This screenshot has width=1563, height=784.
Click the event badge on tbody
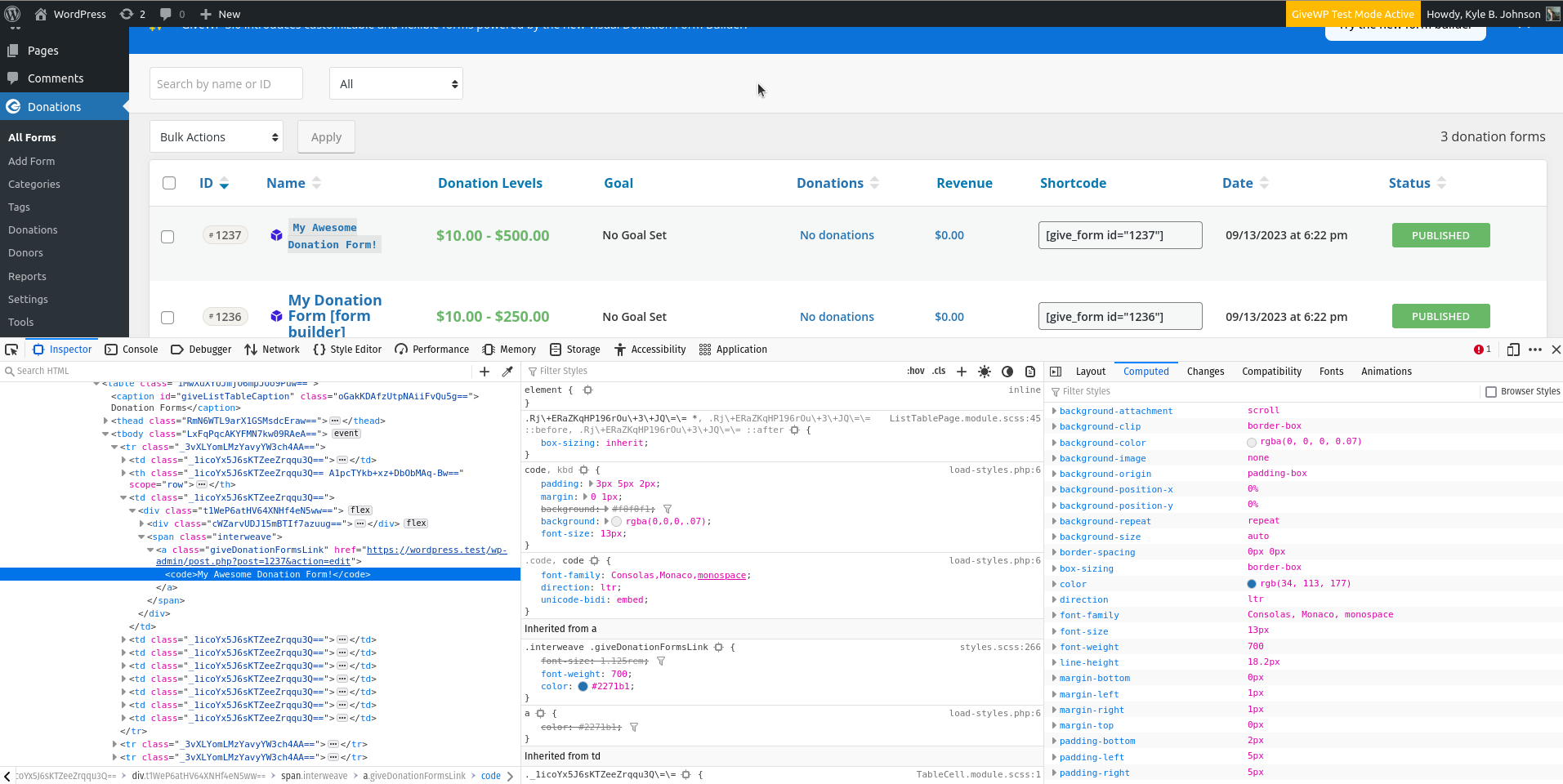[x=346, y=434]
